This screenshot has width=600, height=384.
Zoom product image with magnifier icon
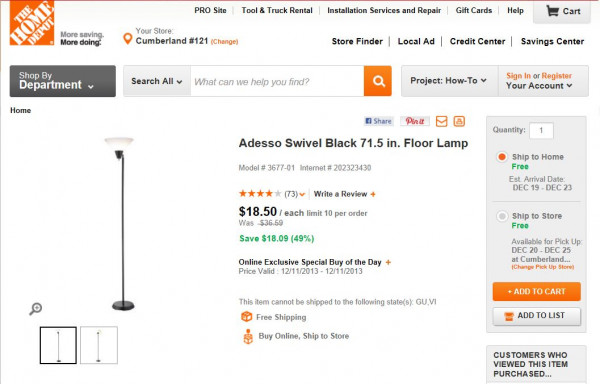pos(36,308)
